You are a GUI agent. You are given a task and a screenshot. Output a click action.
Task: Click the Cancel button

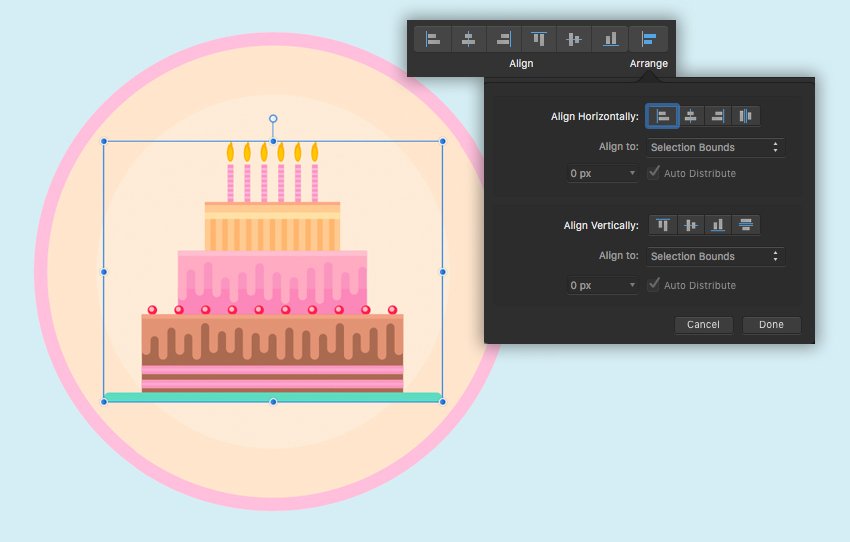(704, 325)
